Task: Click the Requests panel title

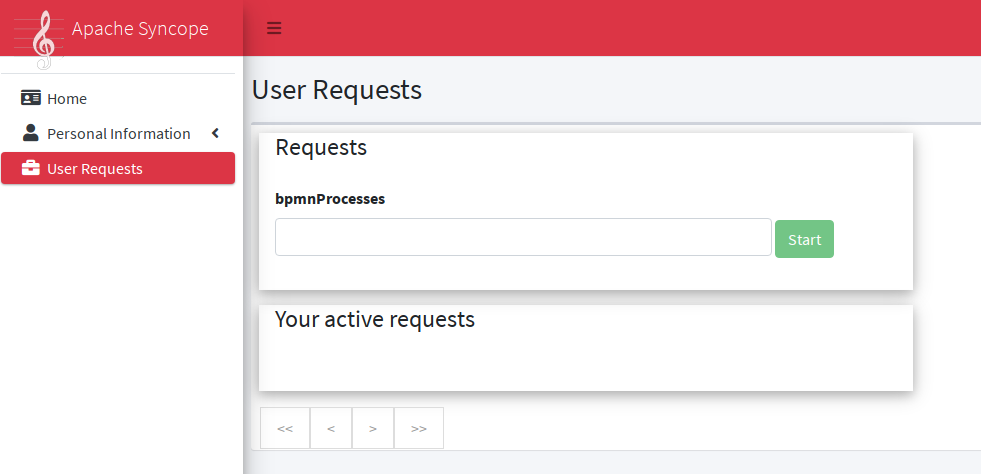Action: (321, 148)
